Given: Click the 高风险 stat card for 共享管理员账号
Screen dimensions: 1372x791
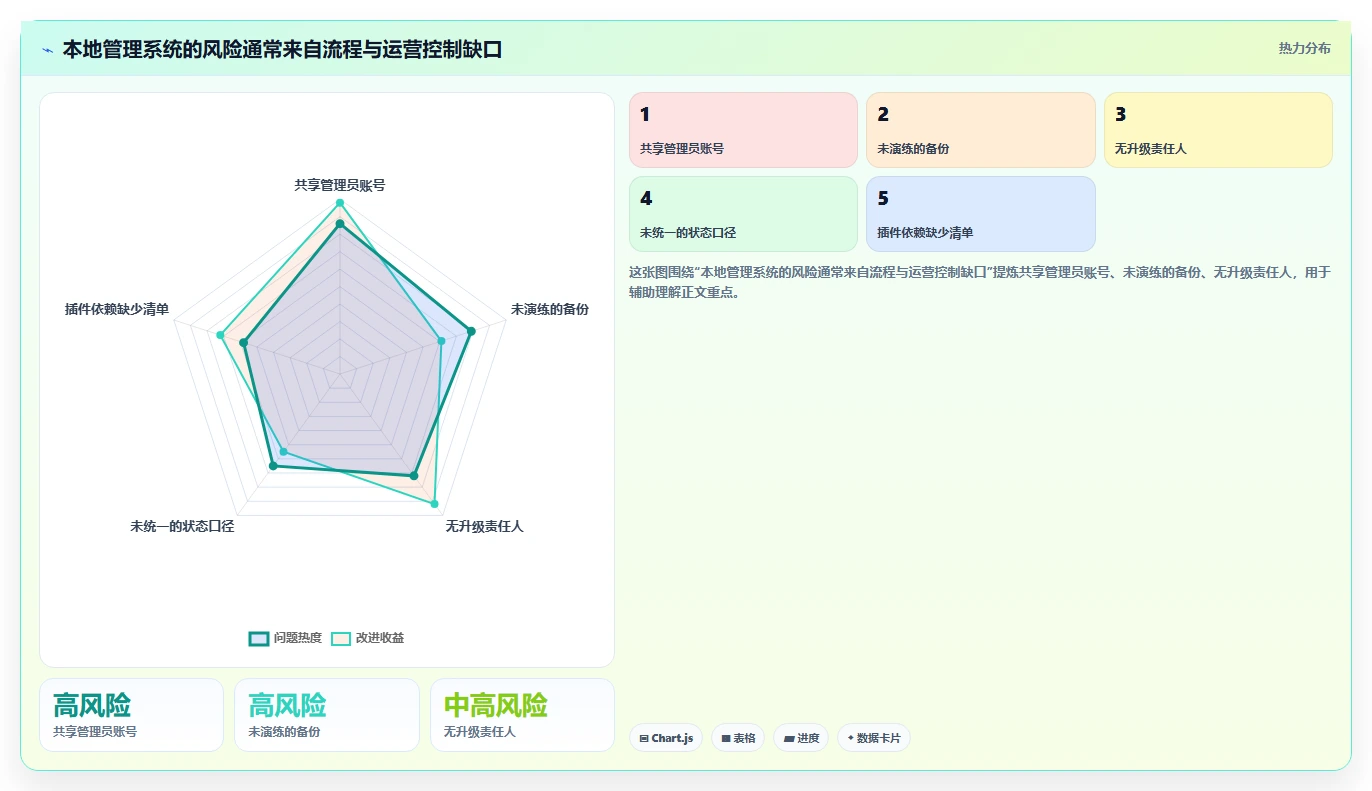Looking at the screenshot, I should tap(131, 715).
